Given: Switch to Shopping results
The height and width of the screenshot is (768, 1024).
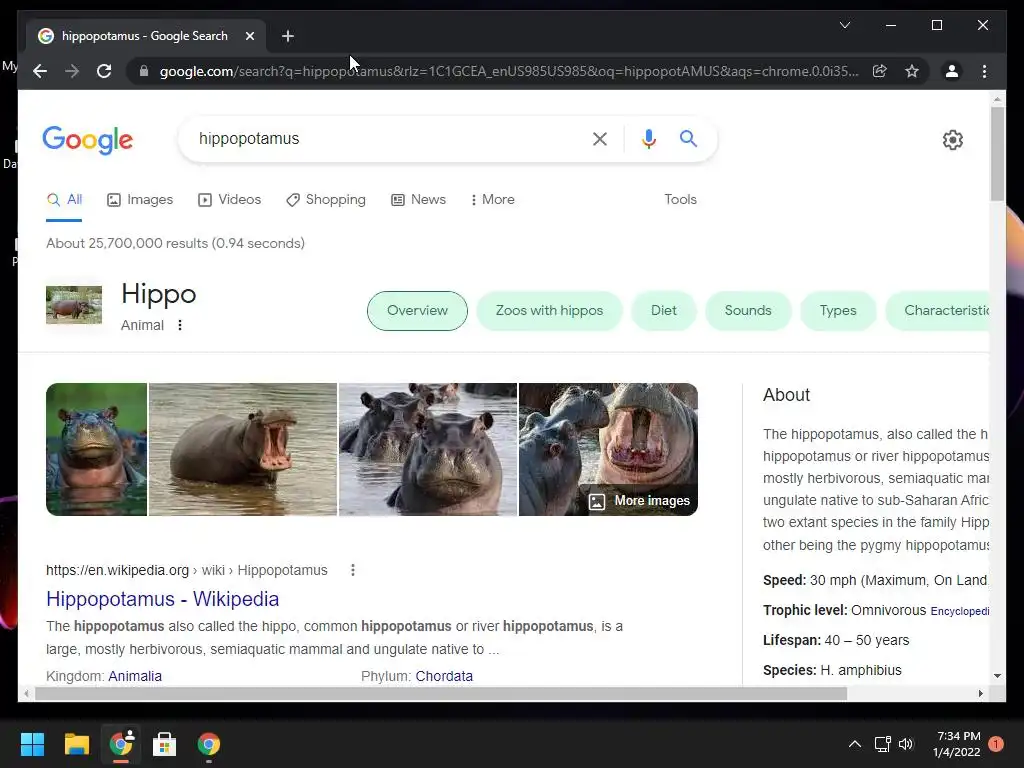Looking at the screenshot, I should [326, 200].
